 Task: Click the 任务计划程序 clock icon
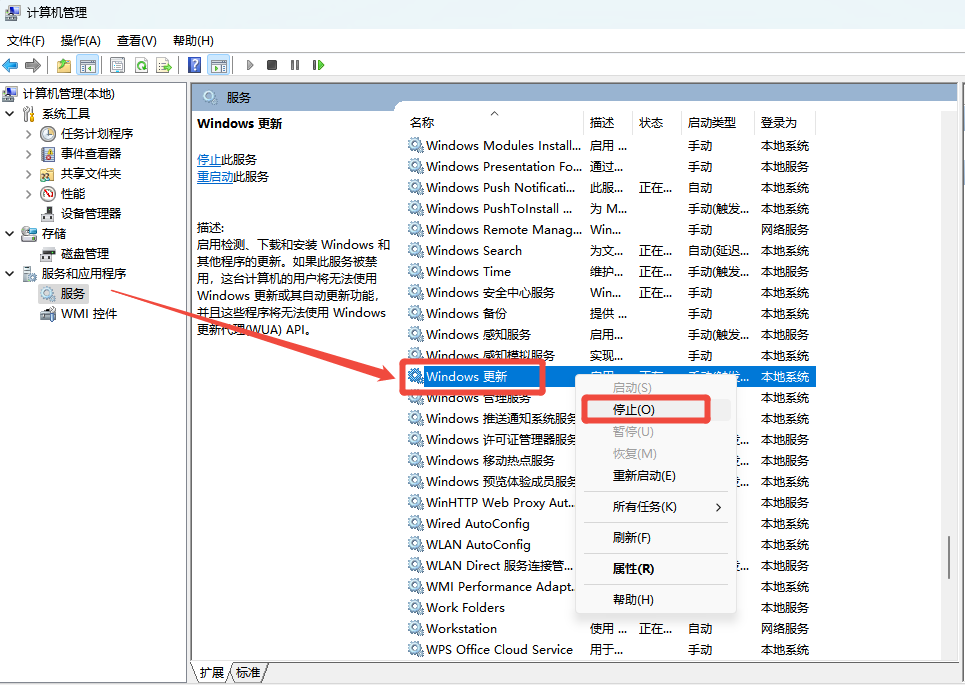click(x=47, y=134)
